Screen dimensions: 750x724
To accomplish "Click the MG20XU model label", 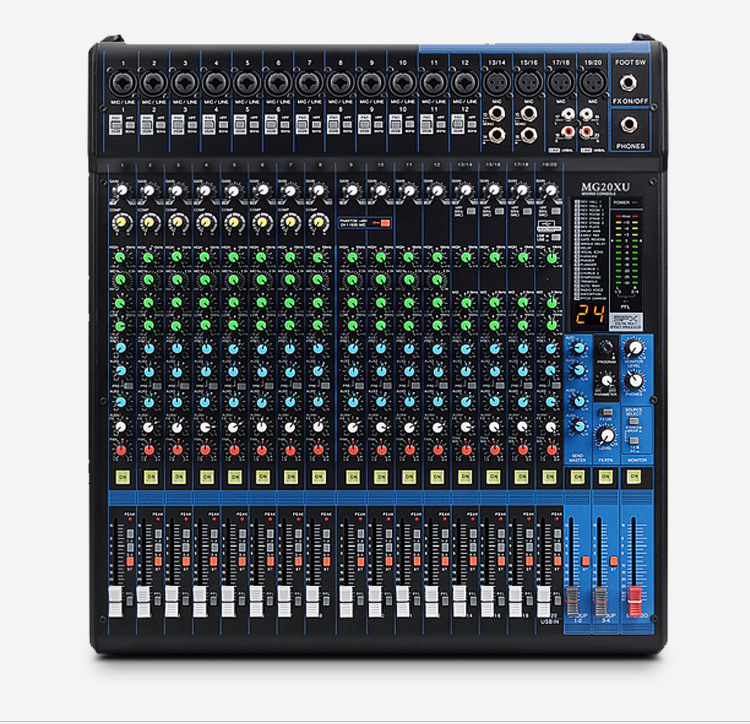I will pos(605,187).
